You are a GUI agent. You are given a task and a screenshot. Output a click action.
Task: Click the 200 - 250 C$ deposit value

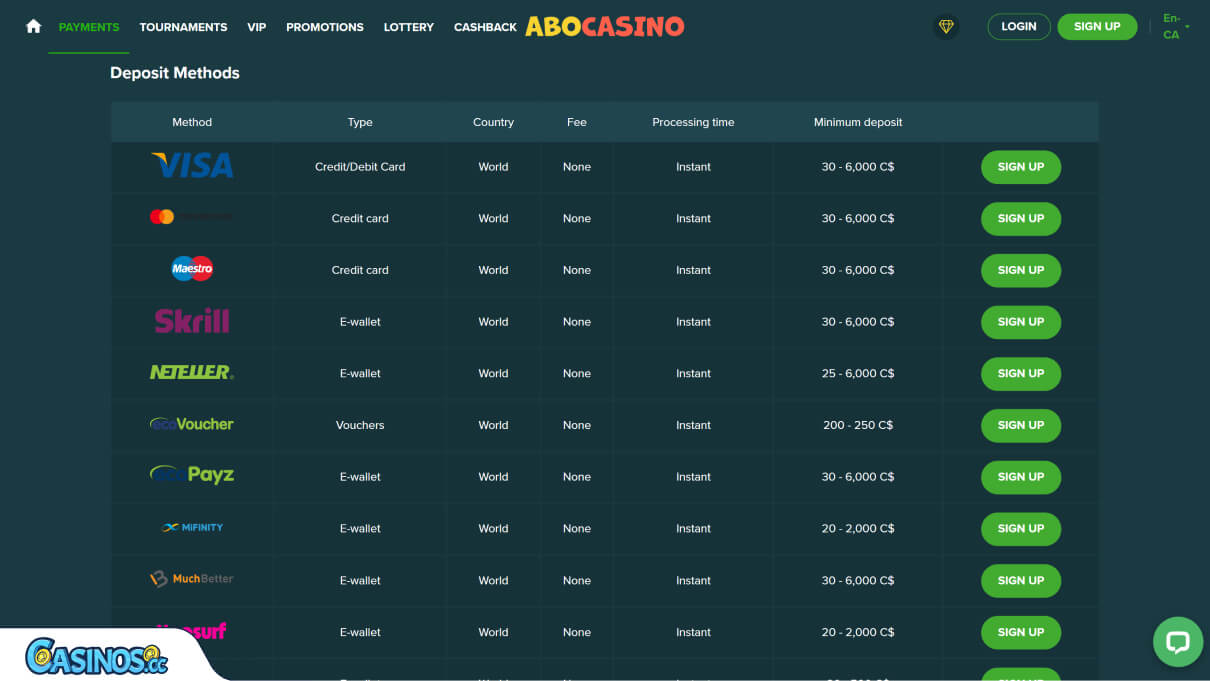pyautogui.click(x=858, y=425)
